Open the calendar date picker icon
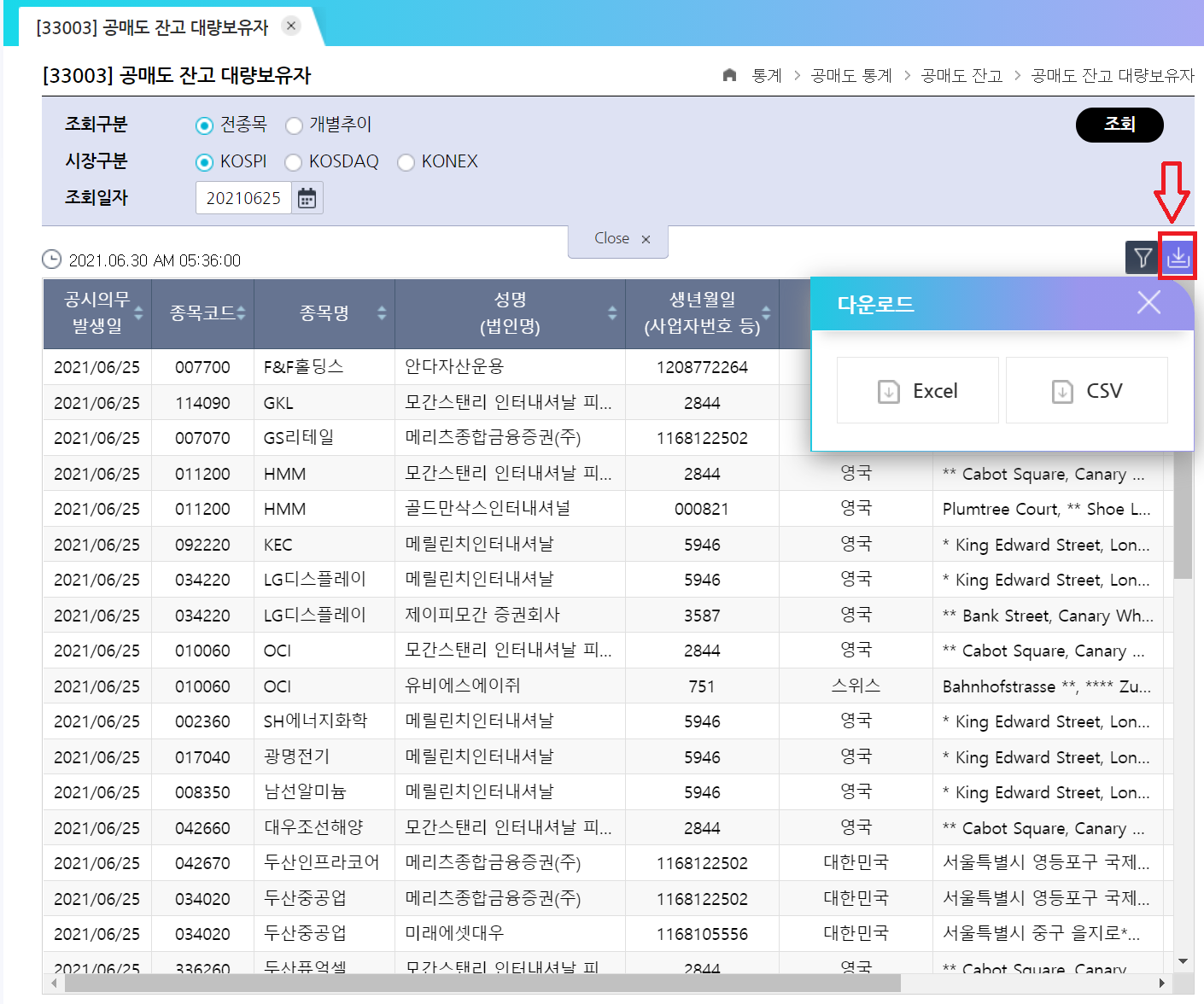 [307, 198]
